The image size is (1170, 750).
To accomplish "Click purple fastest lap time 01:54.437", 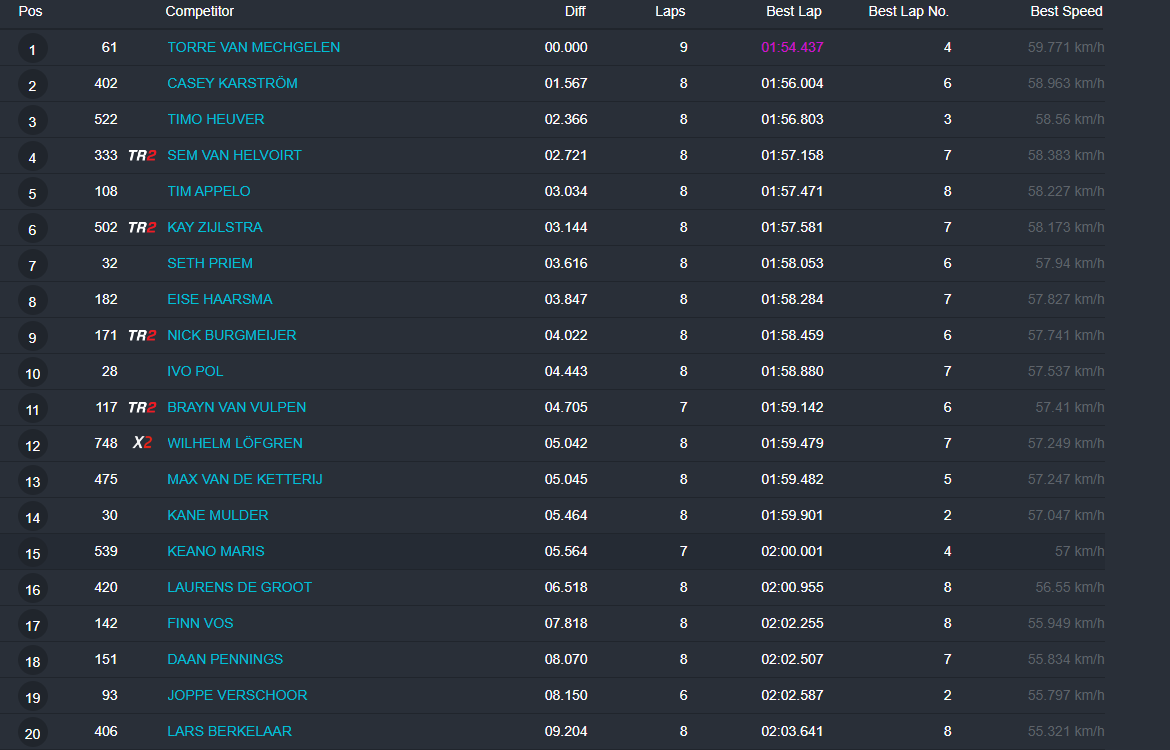I will (x=792, y=47).
